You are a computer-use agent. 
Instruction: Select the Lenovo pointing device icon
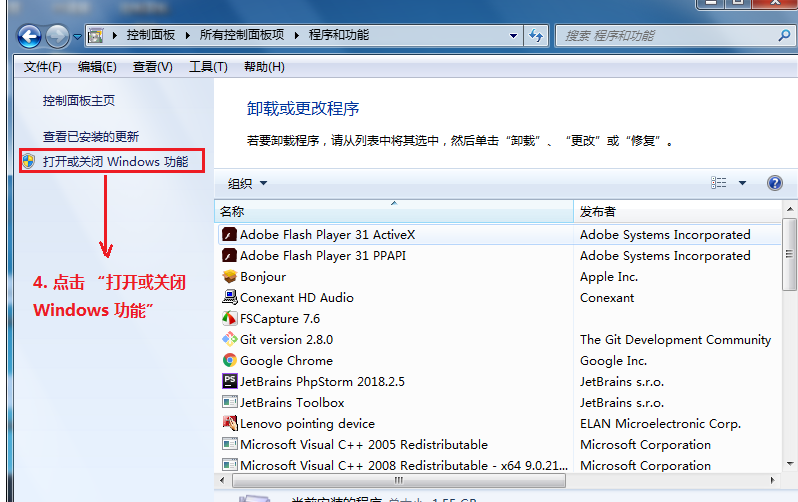coord(230,423)
